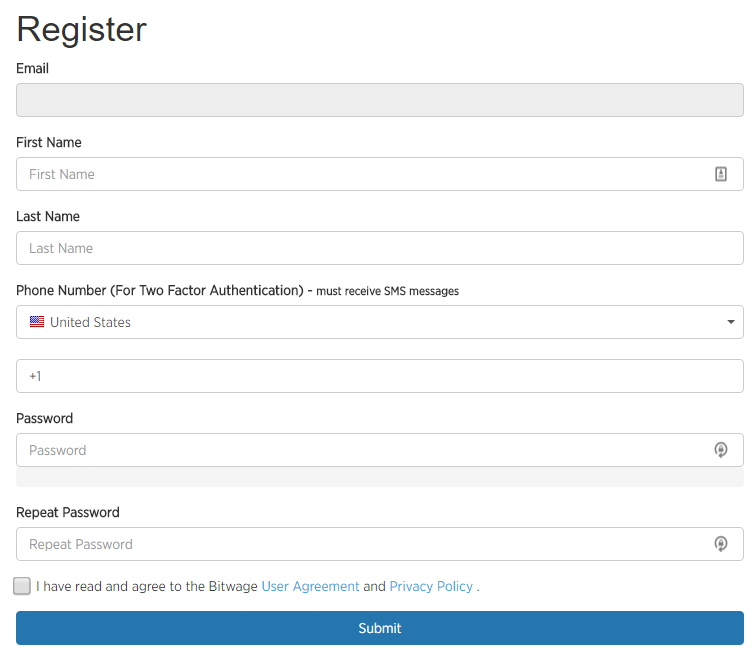Image resolution: width=755 pixels, height=656 pixels.
Task: Click into the First Name input
Action: [379, 174]
